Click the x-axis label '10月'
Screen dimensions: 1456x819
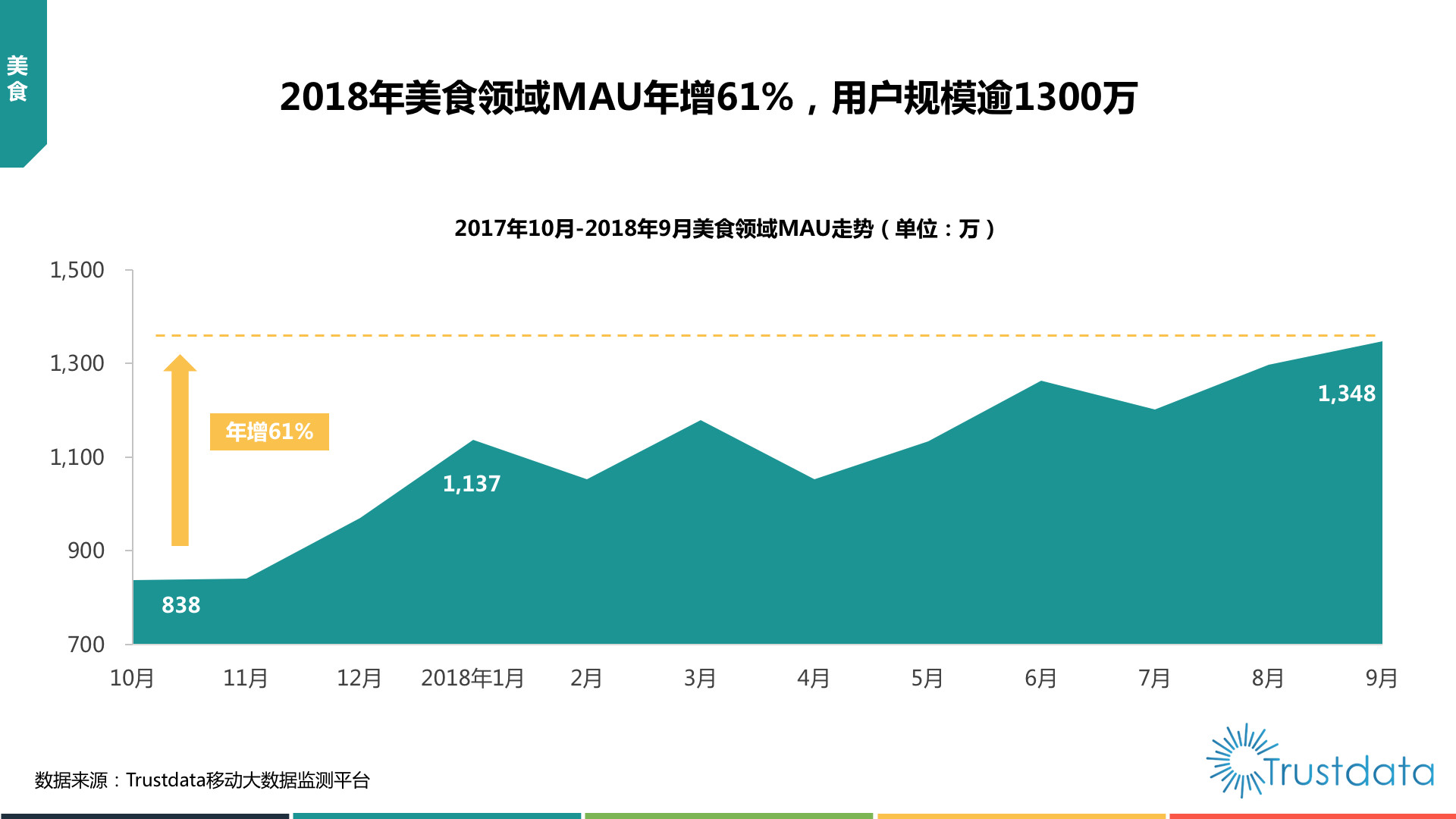tap(132, 678)
